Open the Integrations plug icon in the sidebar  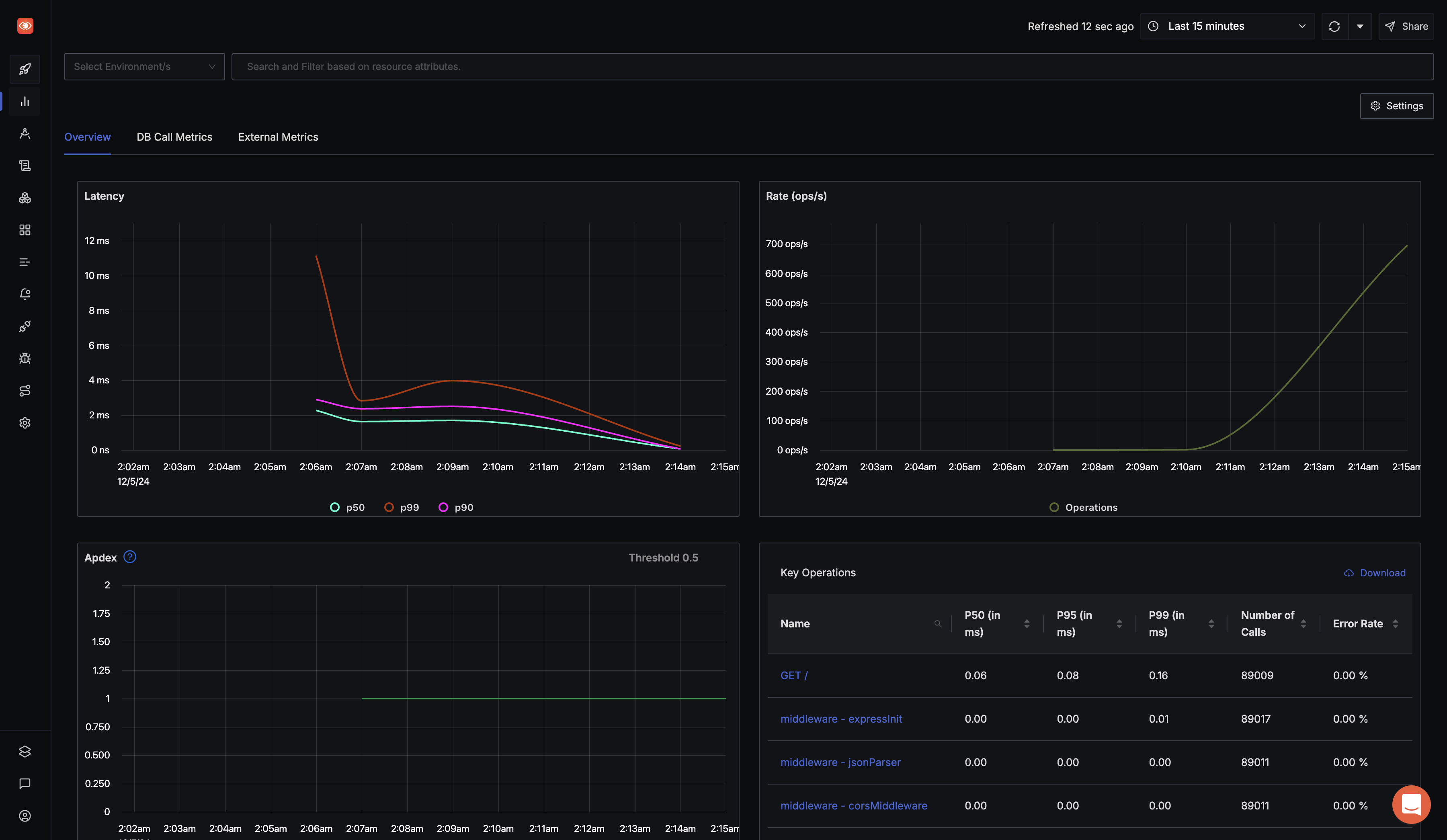25,327
